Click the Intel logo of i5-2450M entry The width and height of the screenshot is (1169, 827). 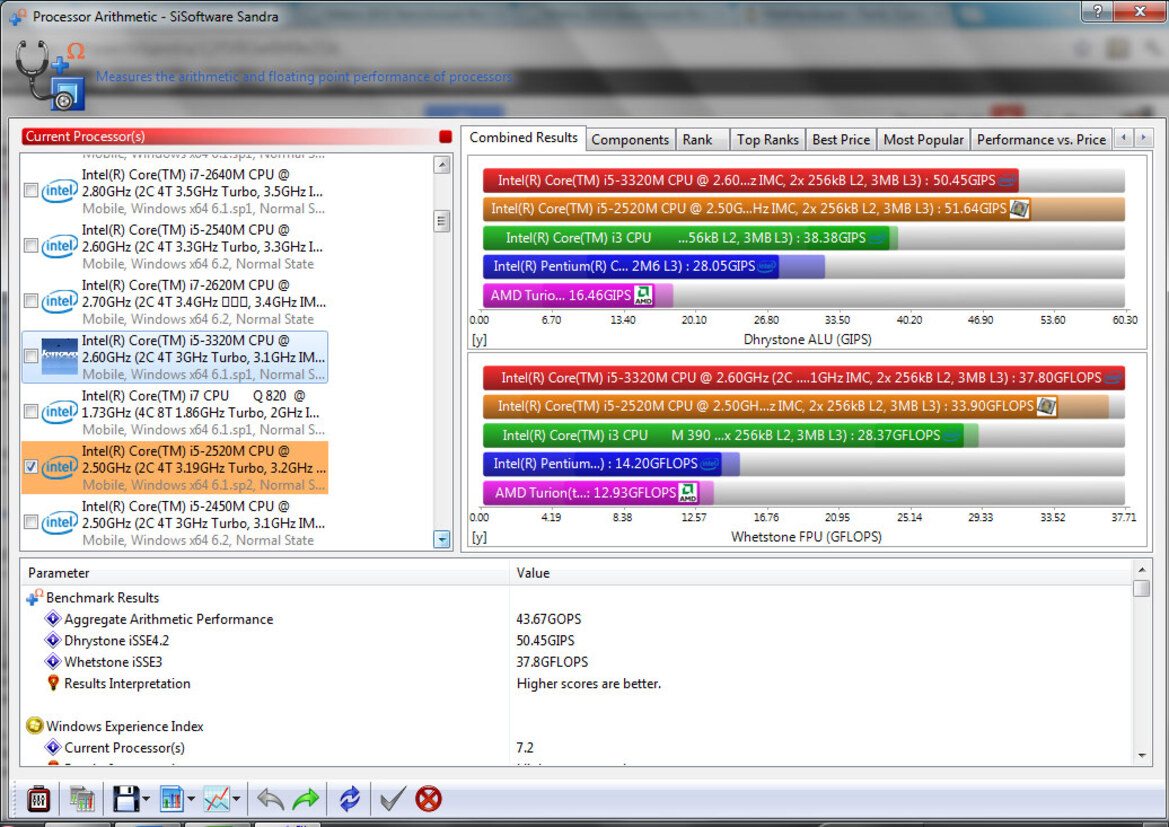(60, 523)
